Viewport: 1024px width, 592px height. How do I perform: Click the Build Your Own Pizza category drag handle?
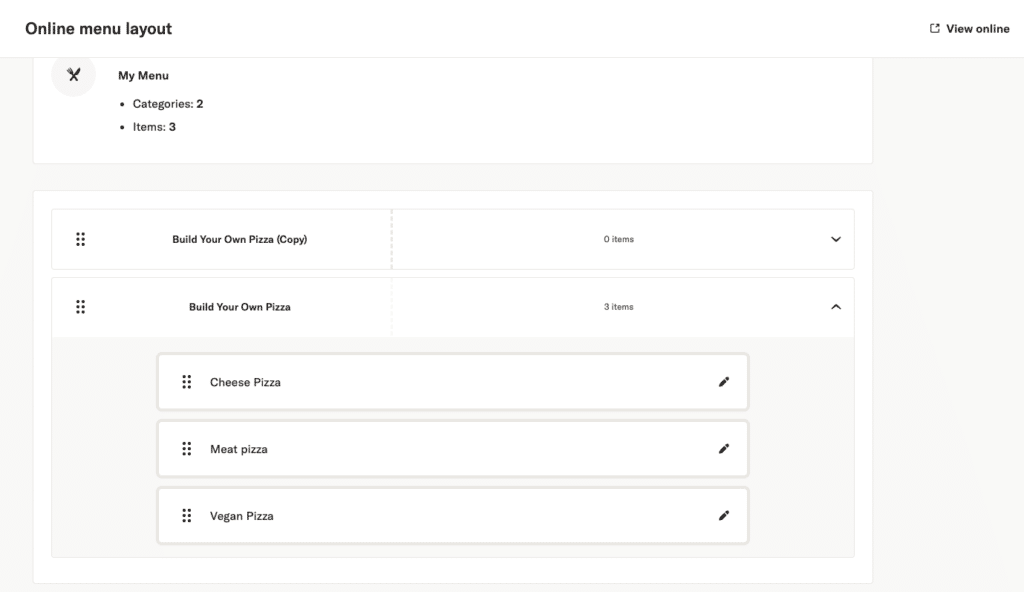pos(81,307)
